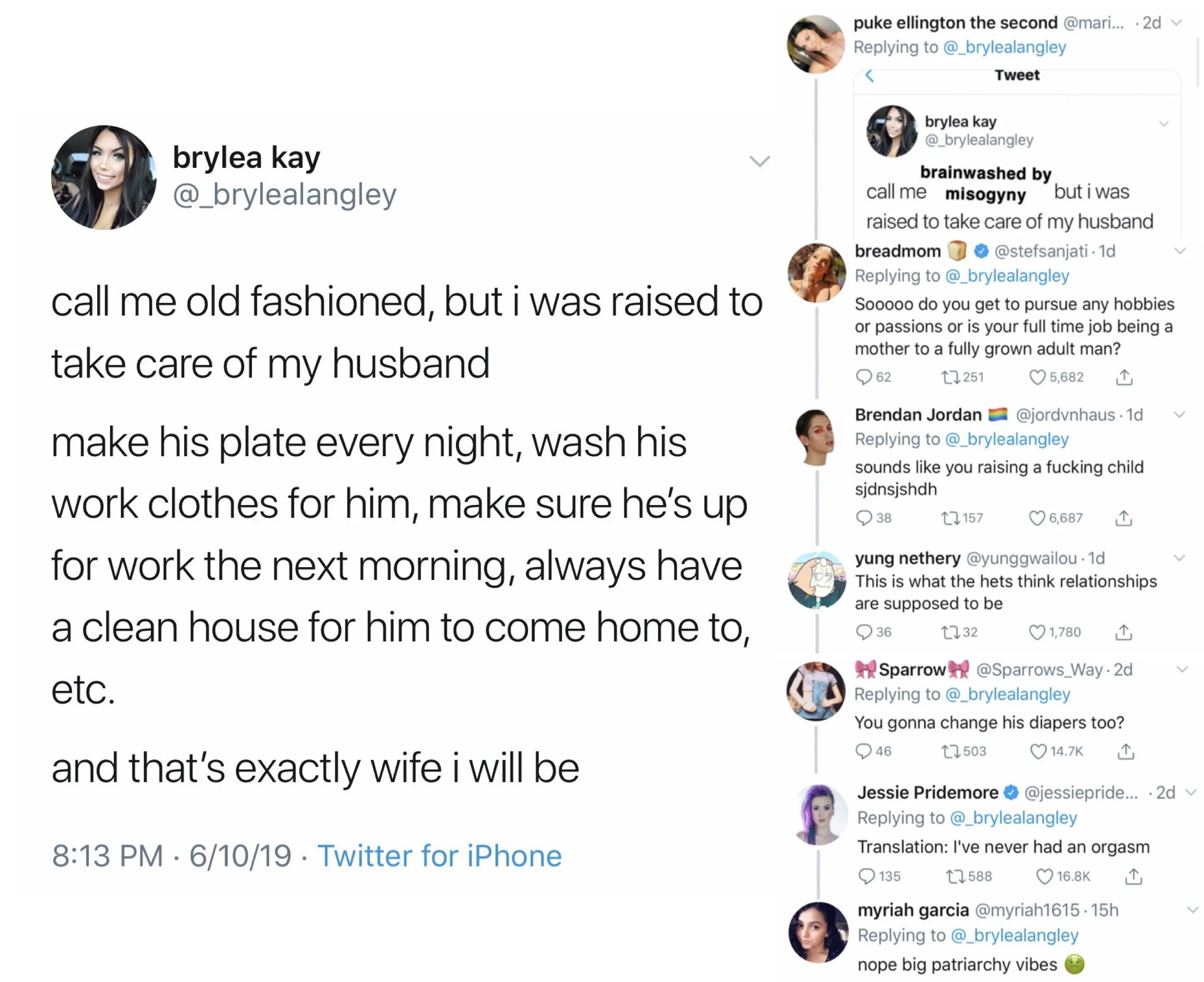Open the Twitter for iPhone link

click(440, 855)
